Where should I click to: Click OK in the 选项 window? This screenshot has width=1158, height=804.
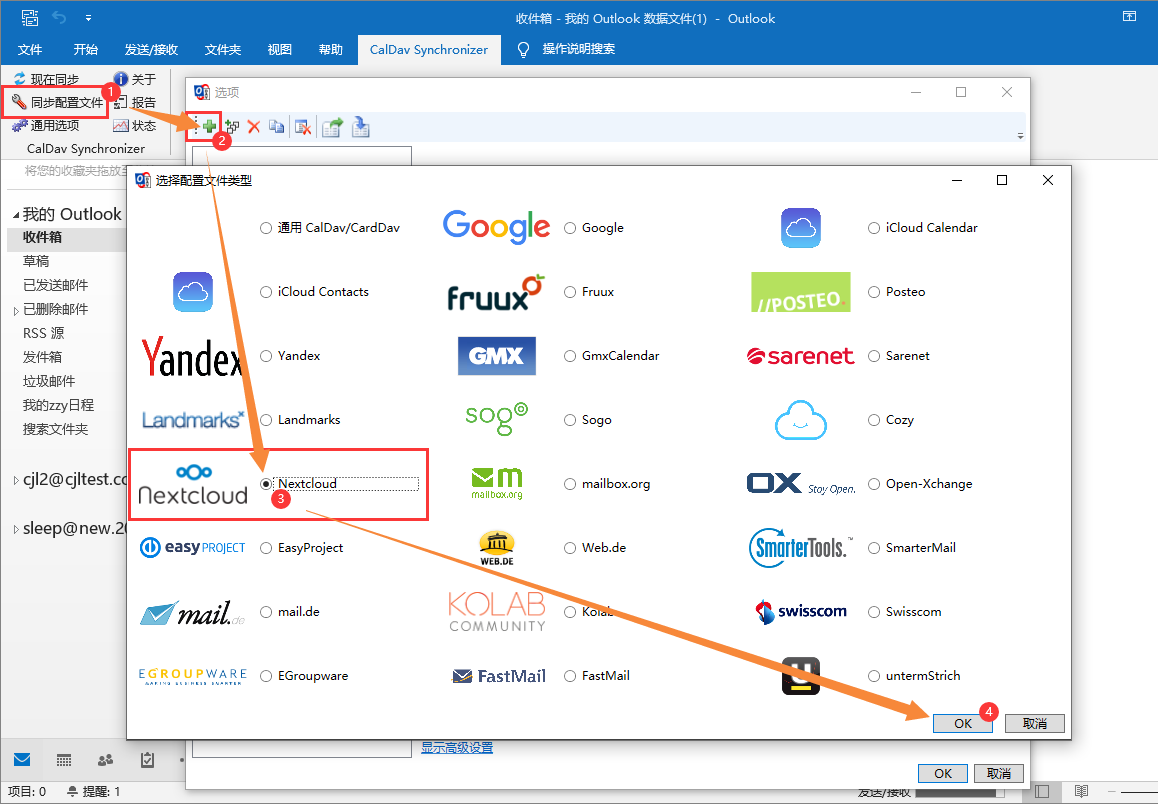coord(942,773)
